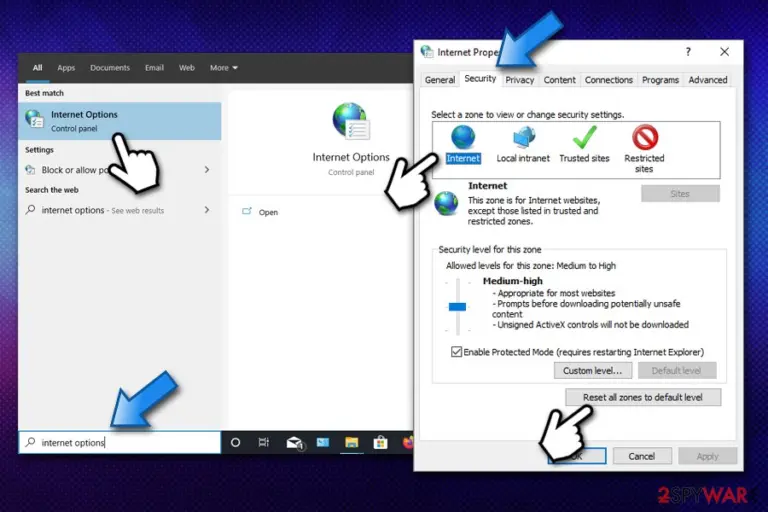768x512 pixels.
Task: Switch to the Programs tab
Action: [660, 80]
